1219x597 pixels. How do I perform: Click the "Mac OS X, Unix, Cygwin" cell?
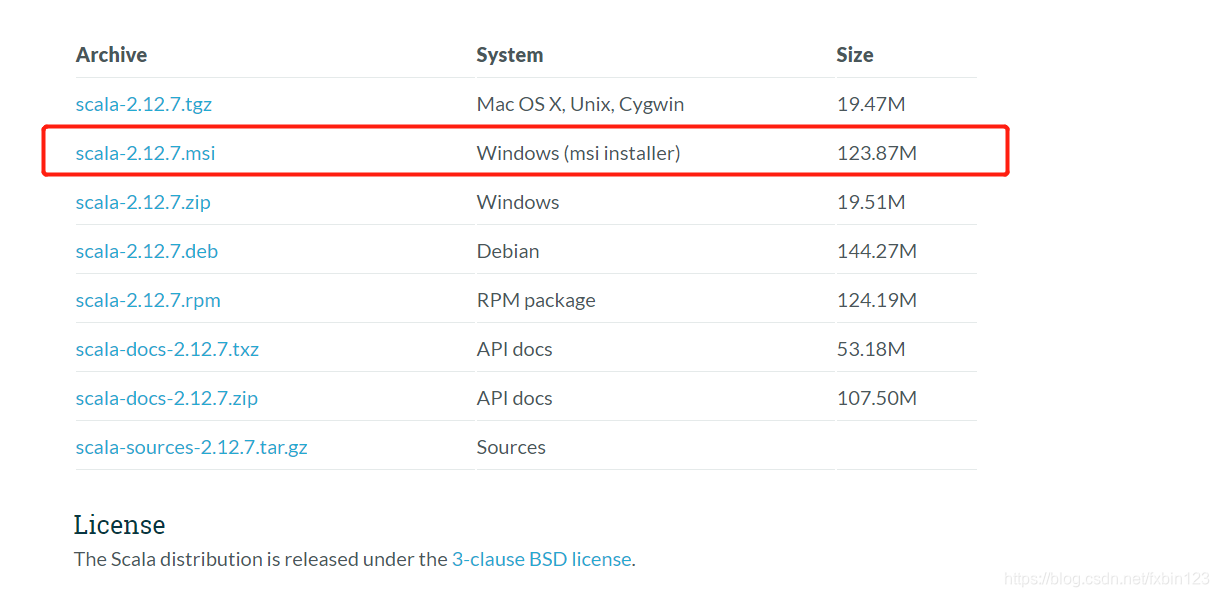[x=580, y=104]
